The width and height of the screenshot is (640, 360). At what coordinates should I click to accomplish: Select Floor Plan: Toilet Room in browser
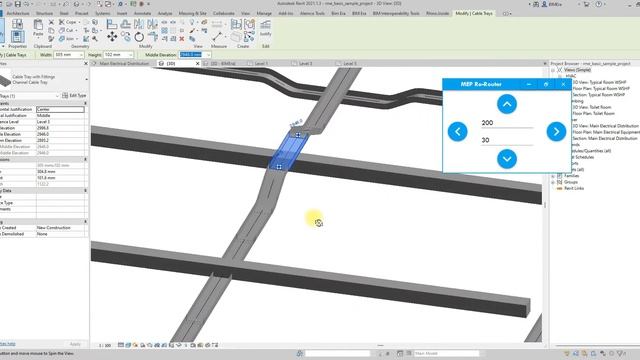(593, 113)
